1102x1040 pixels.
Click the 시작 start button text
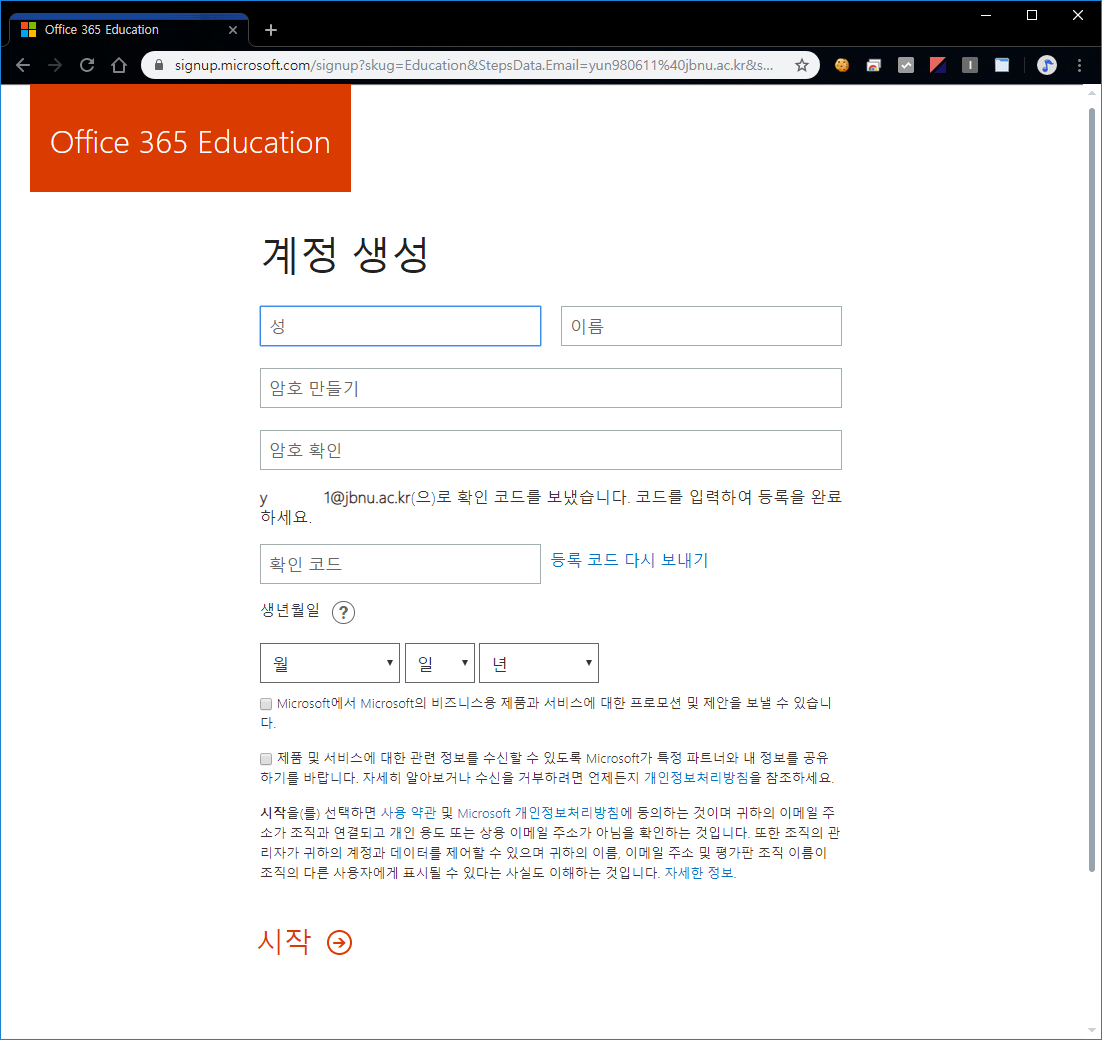(x=284, y=942)
